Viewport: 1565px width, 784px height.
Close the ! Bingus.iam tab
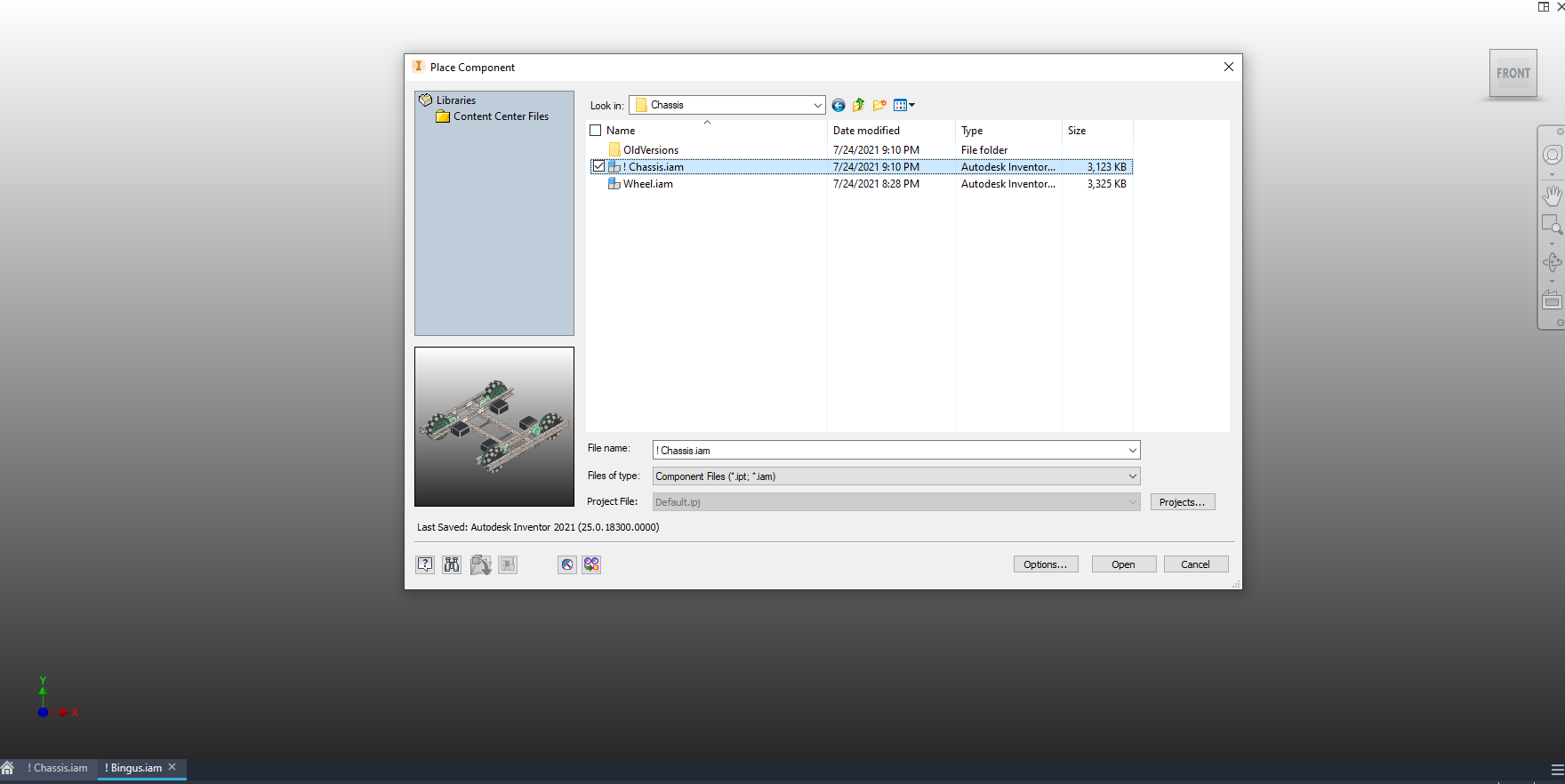pyautogui.click(x=173, y=767)
